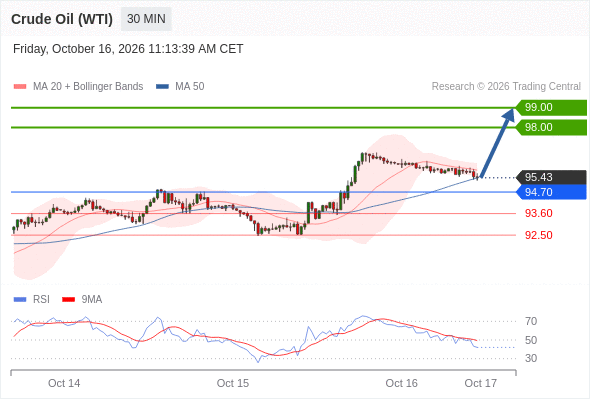Click the 95.43 current price tag
Screen dimensions: 590x400
[x=551, y=177]
